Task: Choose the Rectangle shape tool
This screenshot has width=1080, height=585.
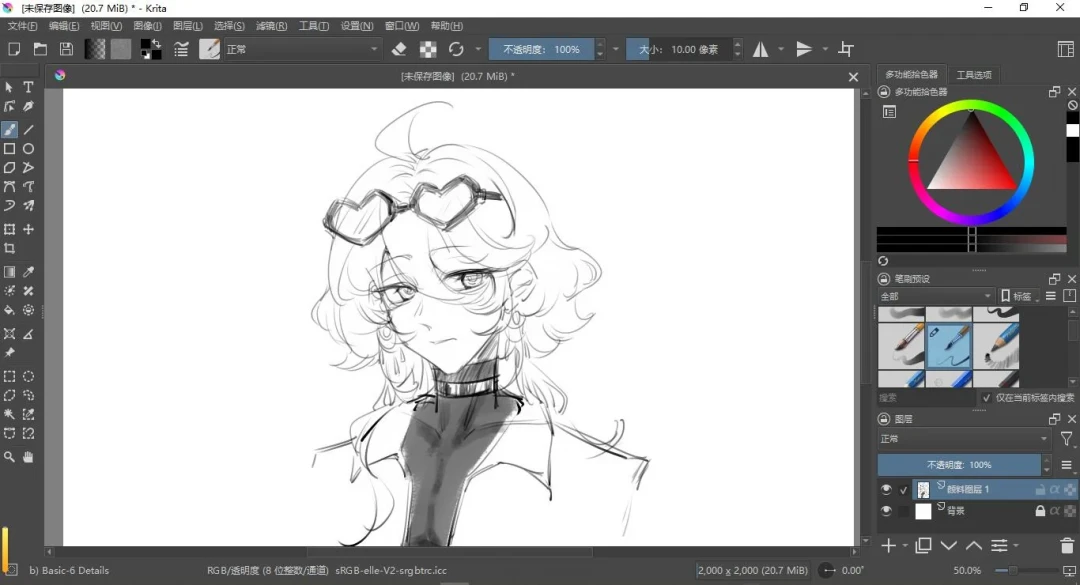Action: tap(10, 149)
